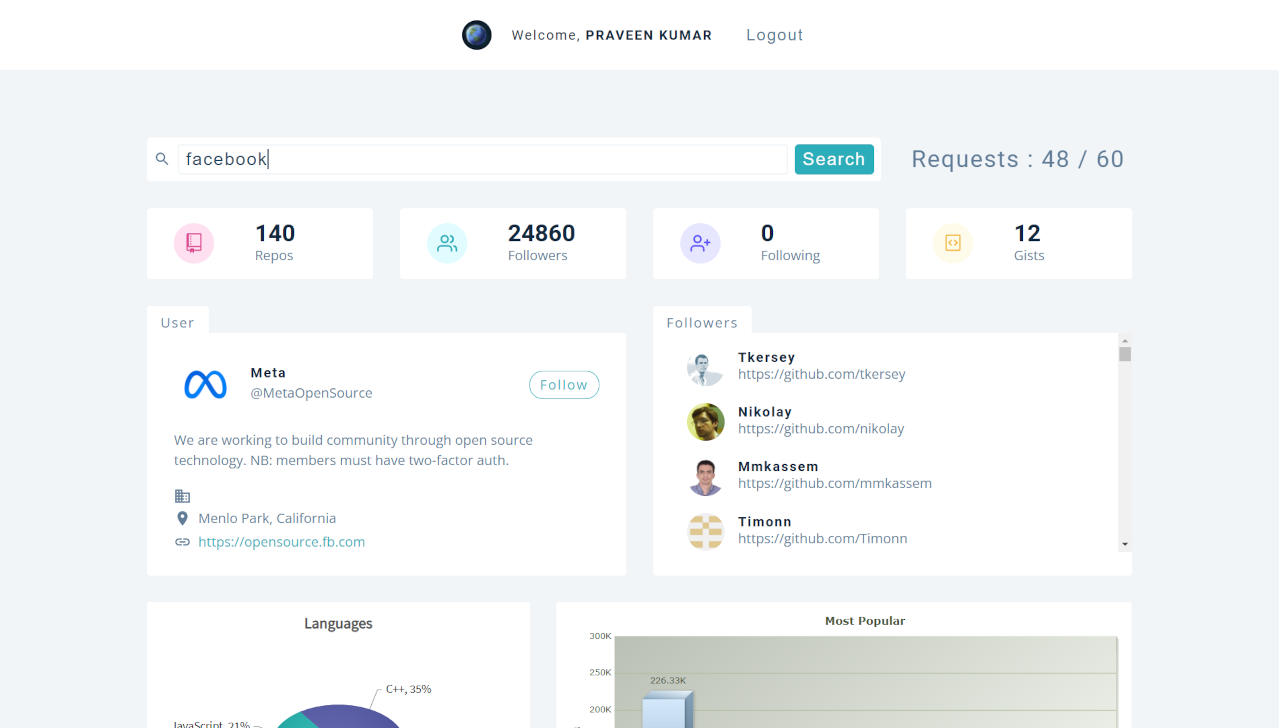This screenshot has height=728, width=1280.
Task: Click the company building icon
Action: pyautogui.click(x=182, y=496)
